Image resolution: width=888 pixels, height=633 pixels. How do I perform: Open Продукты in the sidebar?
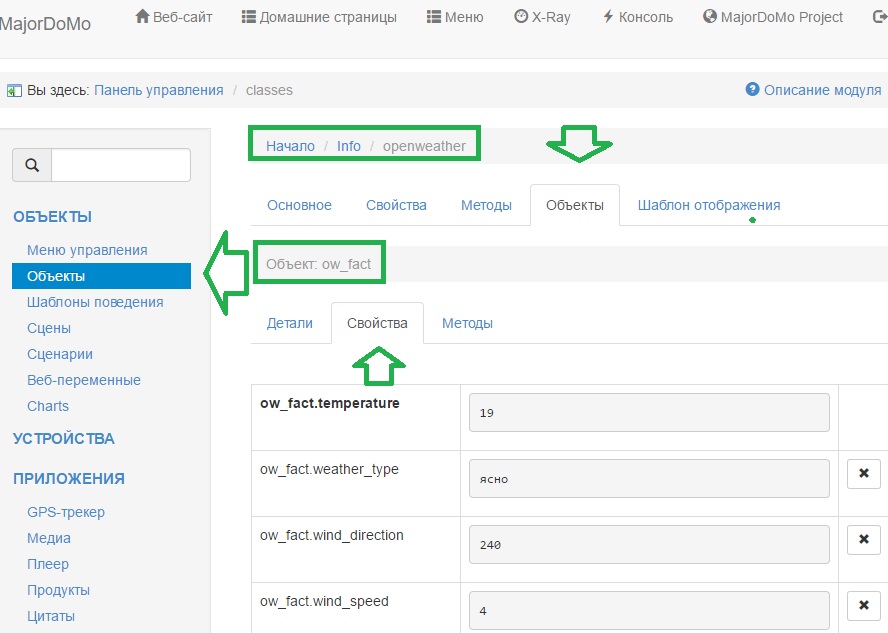[x=58, y=591]
